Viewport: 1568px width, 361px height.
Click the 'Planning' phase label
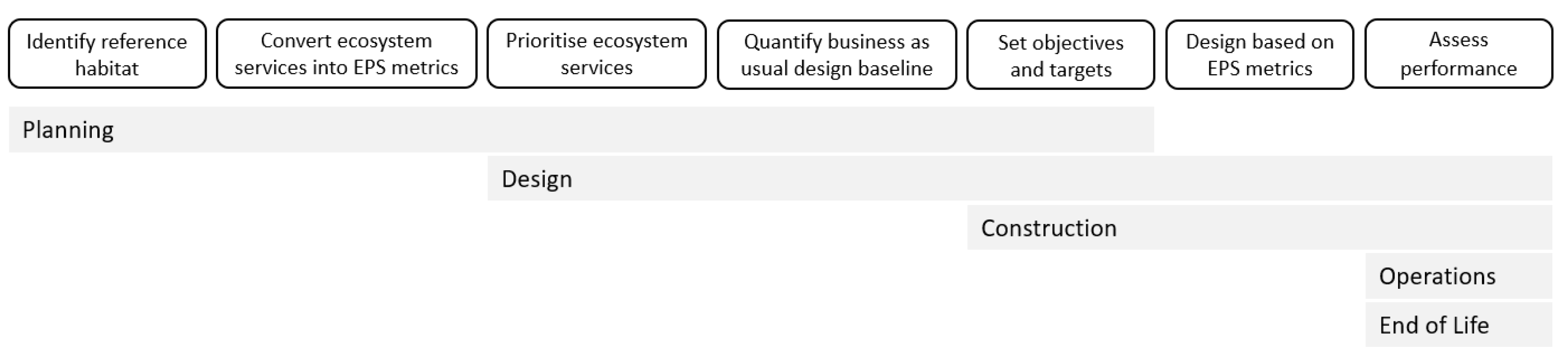click(68, 130)
